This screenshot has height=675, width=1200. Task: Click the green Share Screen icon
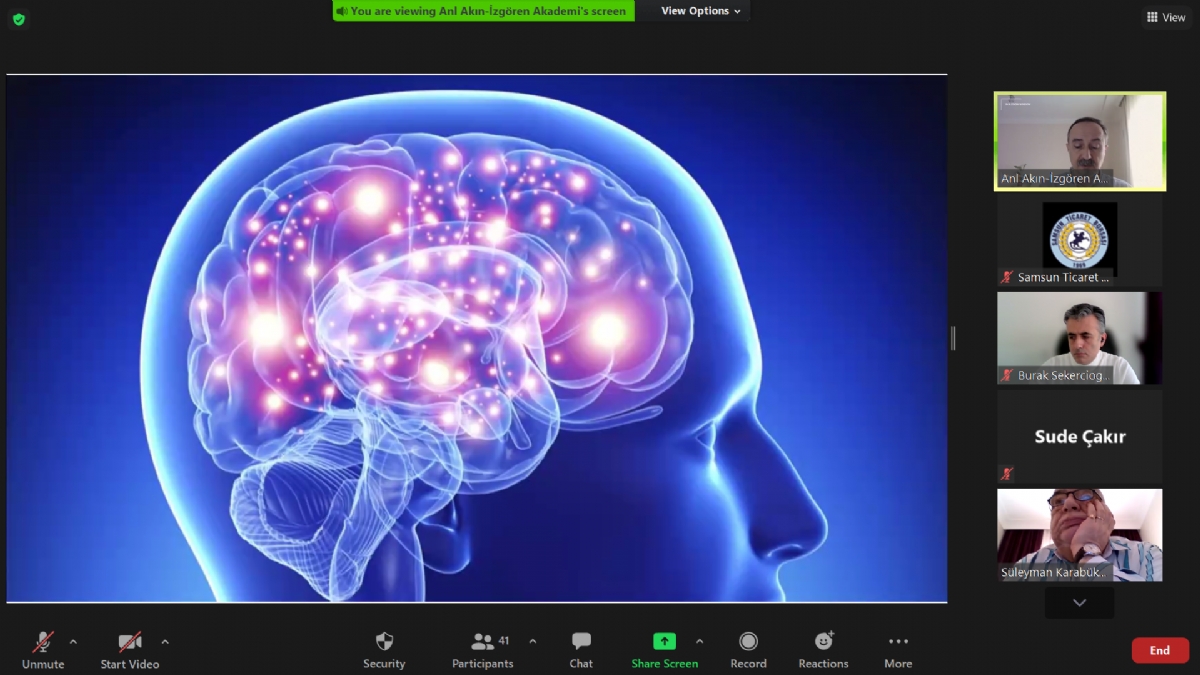[664, 642]
